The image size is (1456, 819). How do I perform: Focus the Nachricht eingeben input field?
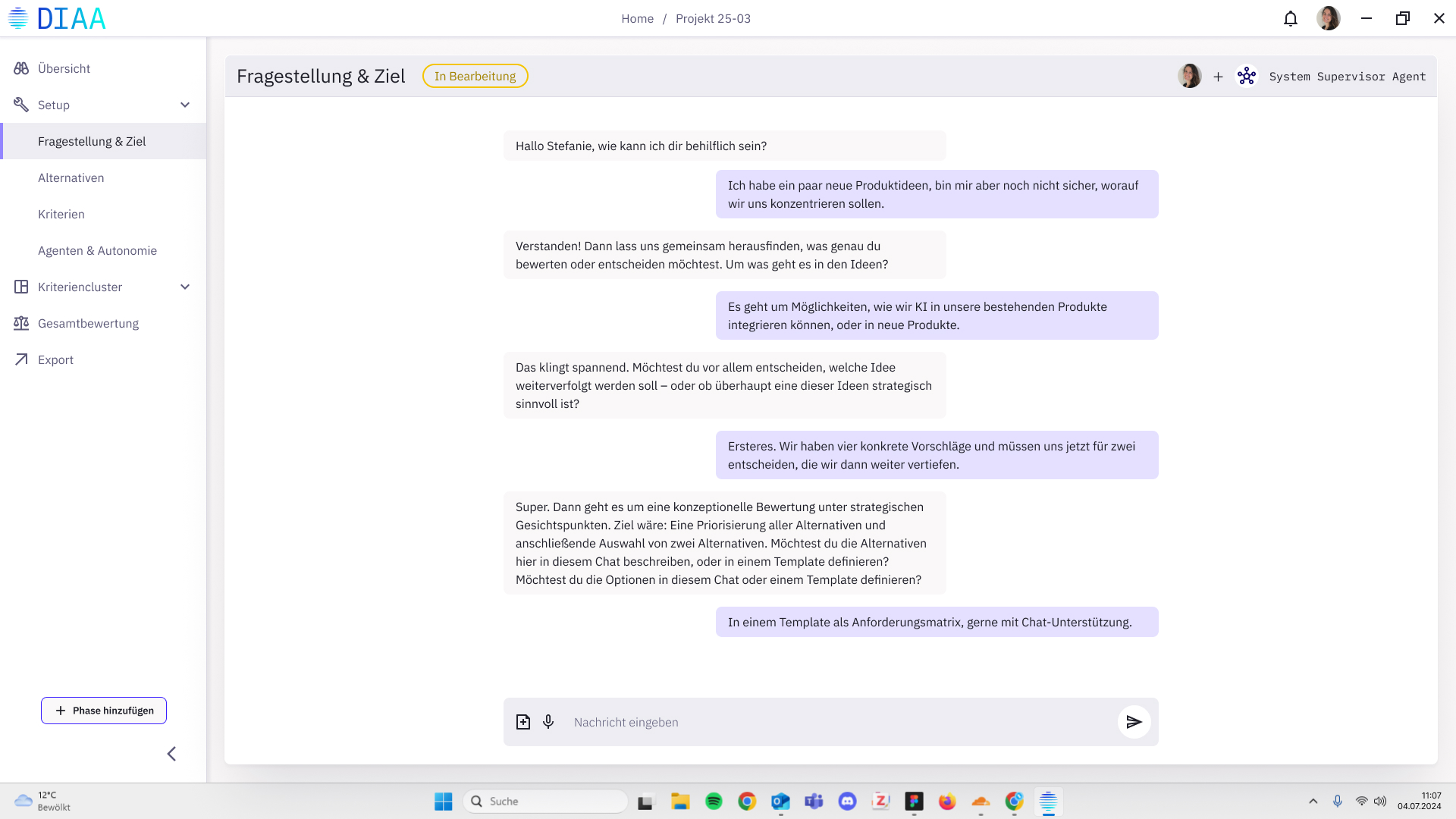pos(834,722)
